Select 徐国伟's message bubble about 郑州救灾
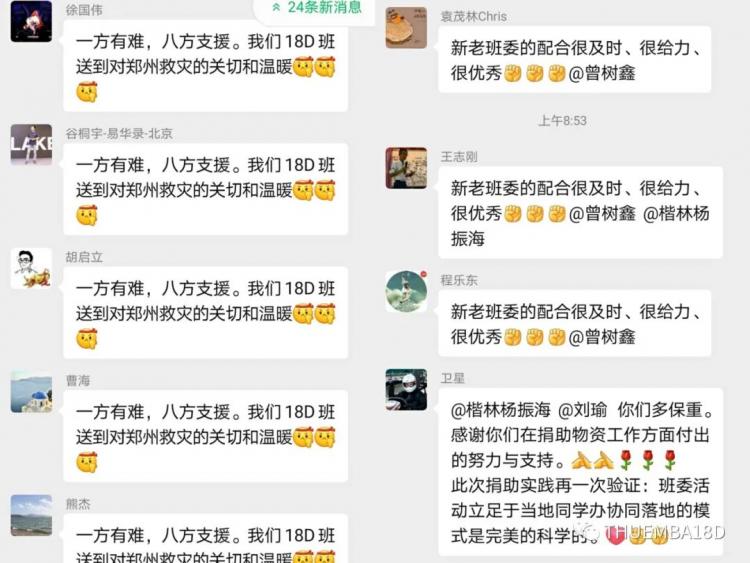Screen dimensions: 750x563 tap(205, 66)
